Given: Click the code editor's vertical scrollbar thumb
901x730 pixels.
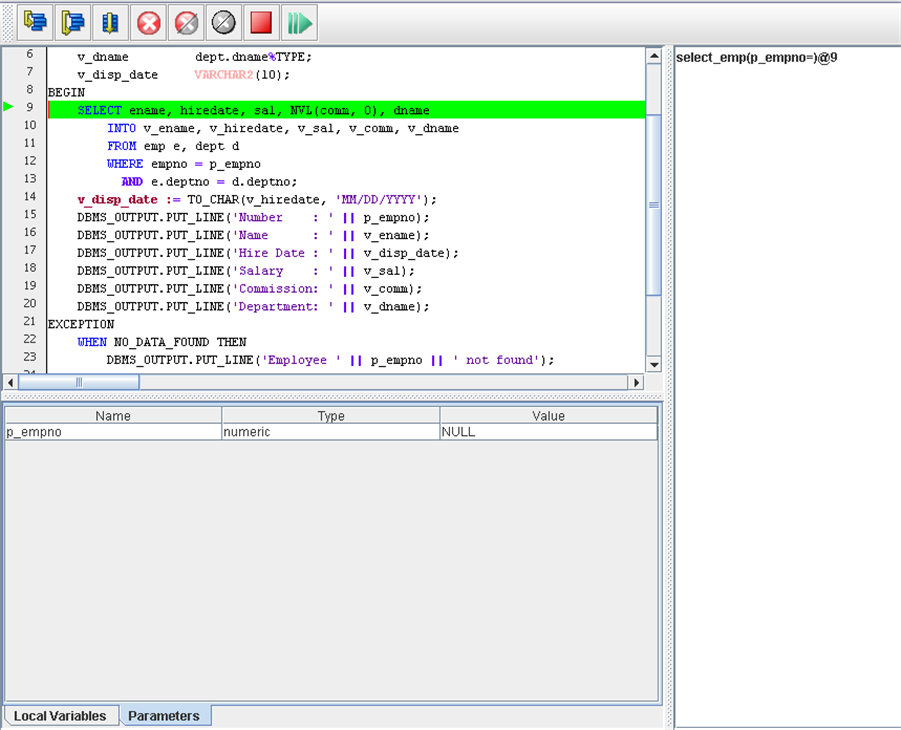Looking at the screenshot, I should pos(654,204).
